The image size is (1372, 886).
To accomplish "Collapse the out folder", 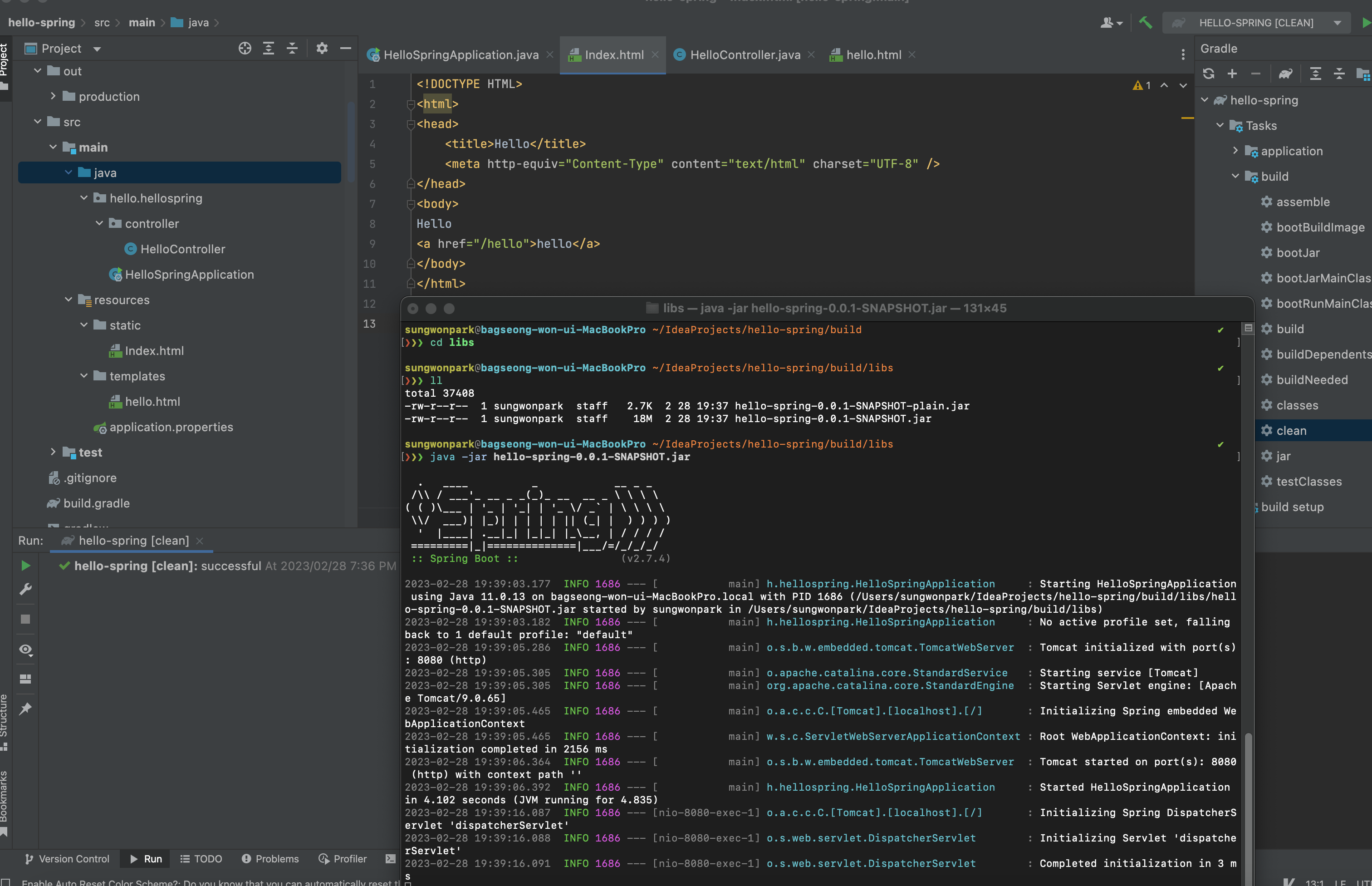I will (x=37, y=71).
